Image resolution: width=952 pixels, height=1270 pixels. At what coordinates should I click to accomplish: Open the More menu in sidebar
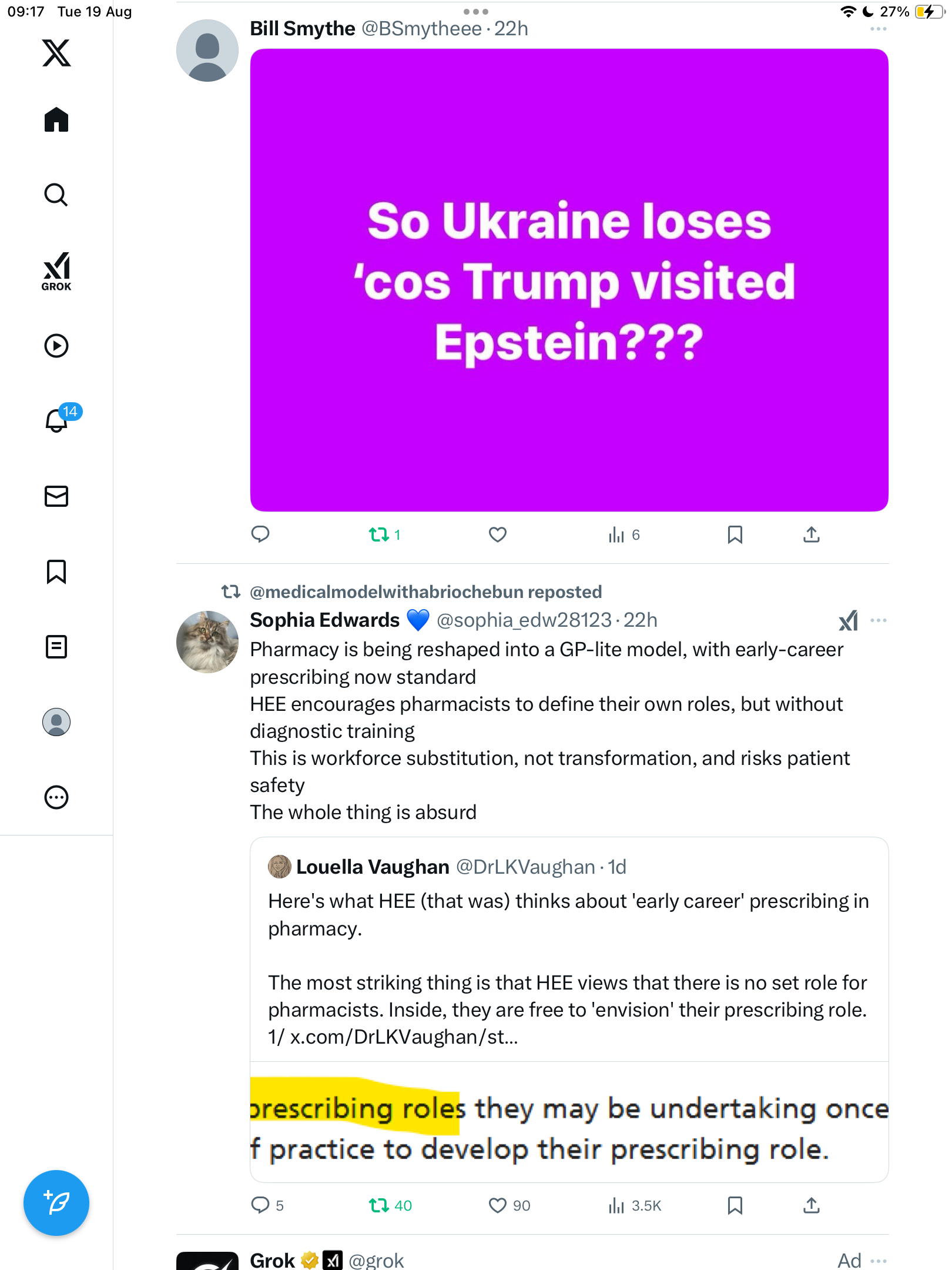click(56, 797)
